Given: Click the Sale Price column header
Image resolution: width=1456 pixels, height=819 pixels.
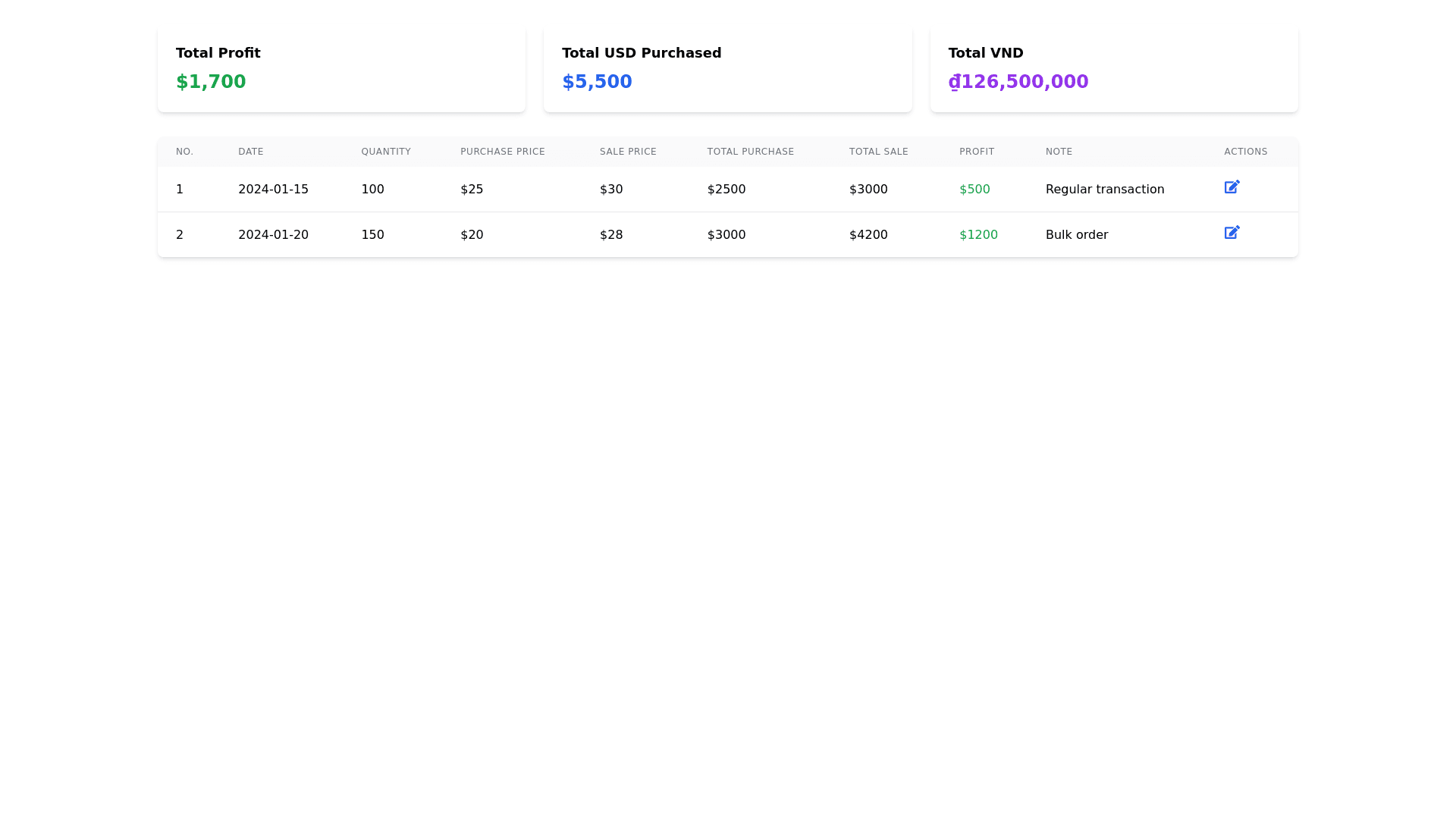Looking at the screenshot, I should (x=628, y=152).
